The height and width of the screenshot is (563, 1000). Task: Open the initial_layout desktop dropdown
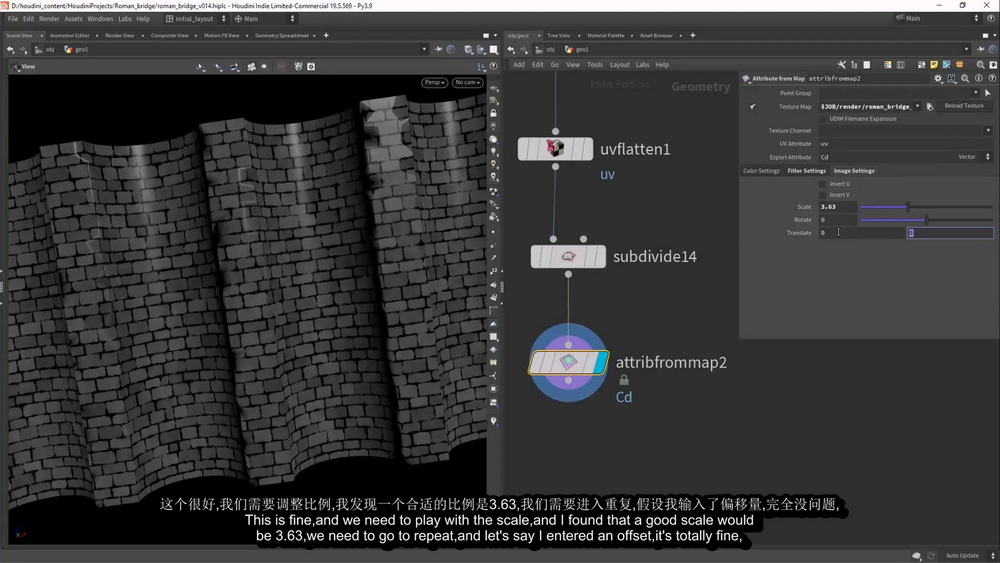[x=196, y=18]
